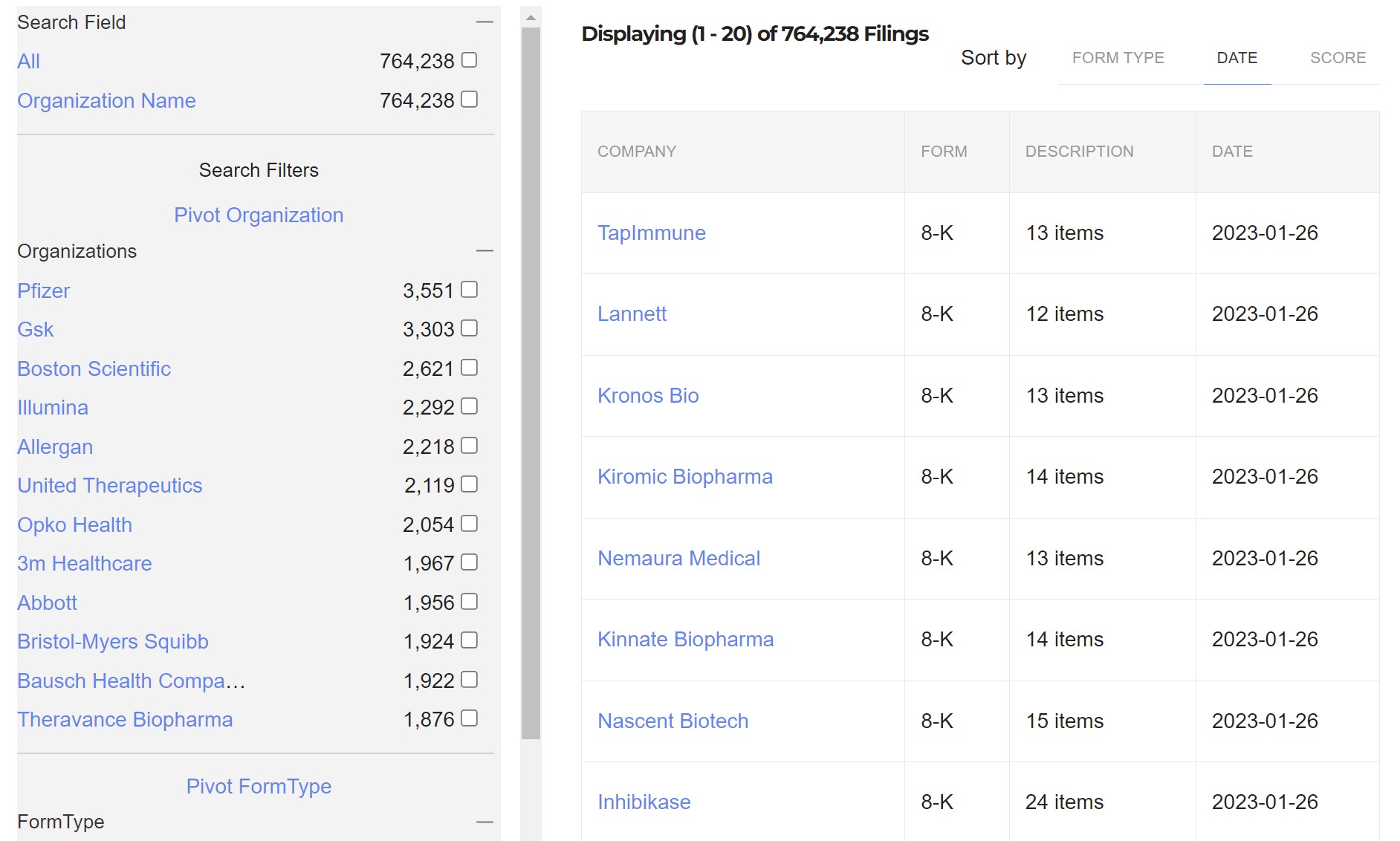Enable the Boston Scientific filter checkbox
This screenshot has height=841, width=1400.
(469, 367)
